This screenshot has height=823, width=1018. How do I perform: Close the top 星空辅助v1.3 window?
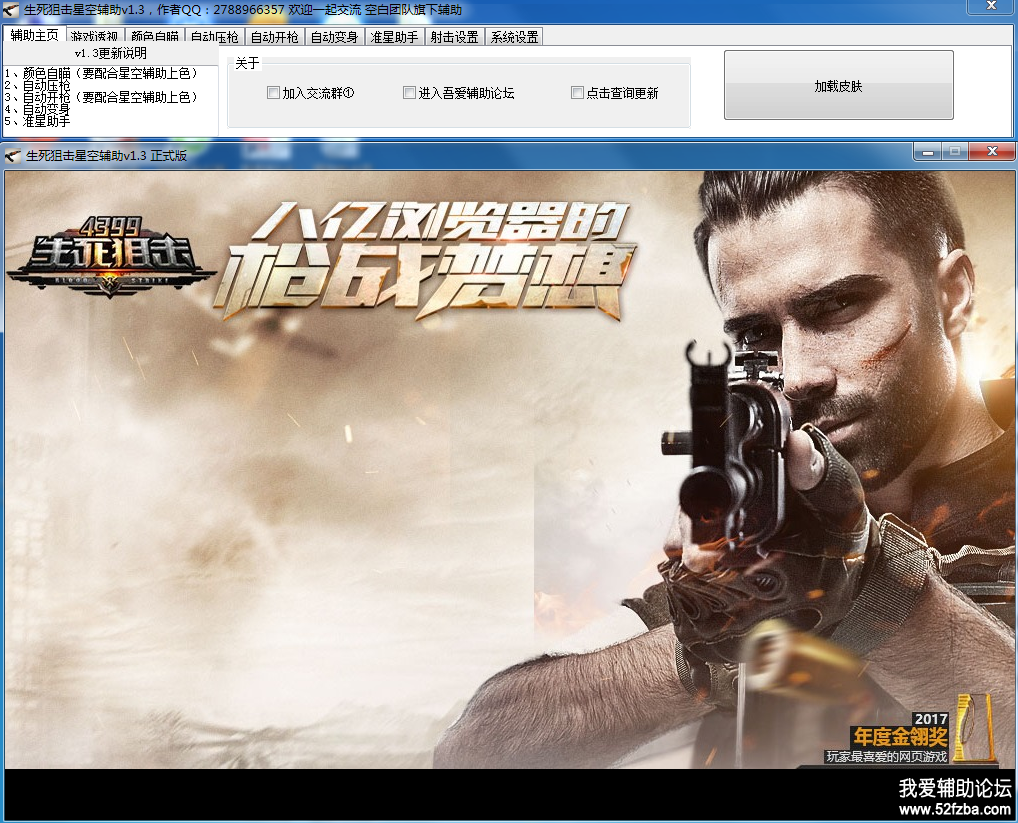991,6
